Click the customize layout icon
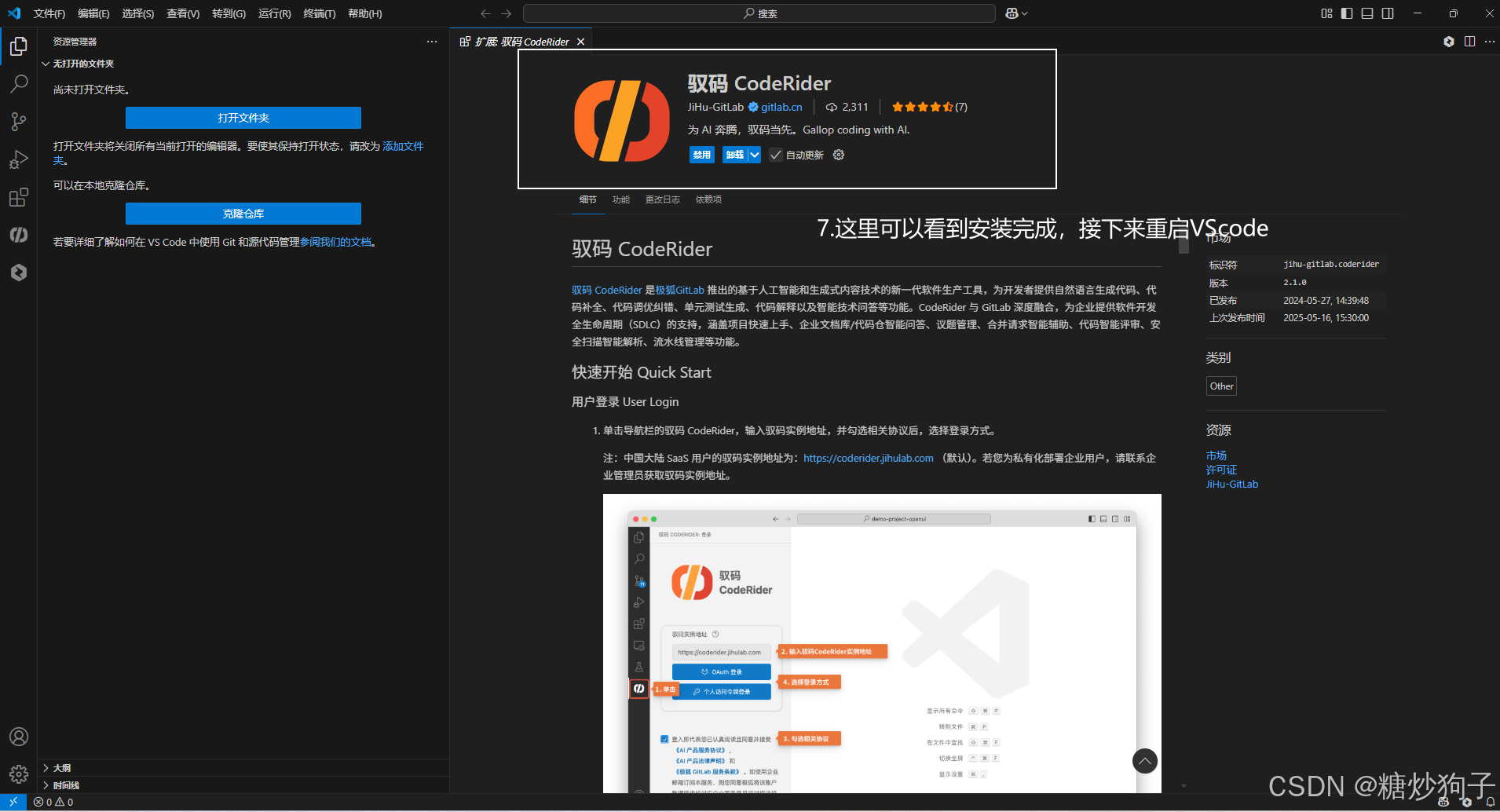 coord(1326,13)
